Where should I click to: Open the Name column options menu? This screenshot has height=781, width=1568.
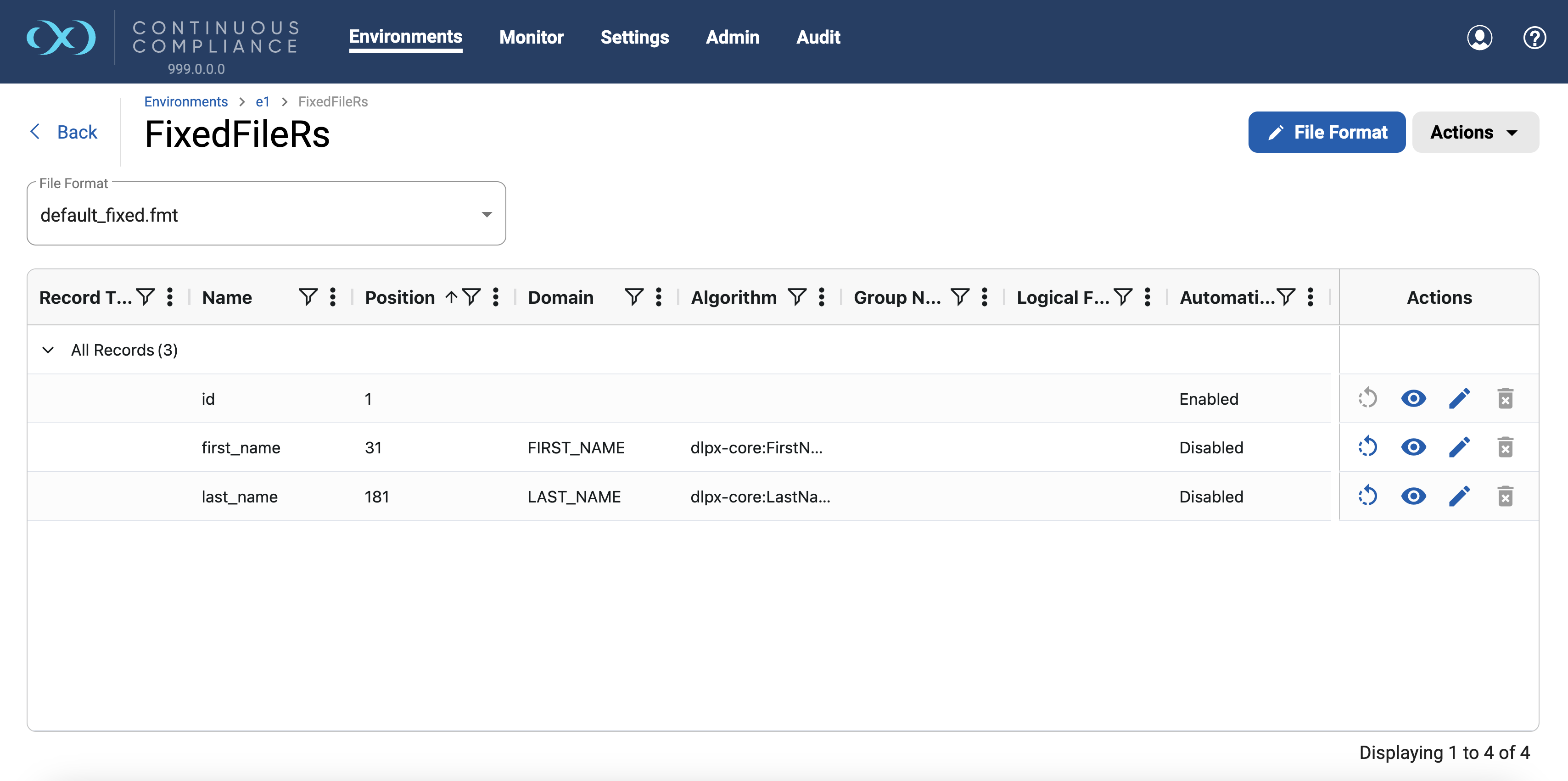coord(332,297)
